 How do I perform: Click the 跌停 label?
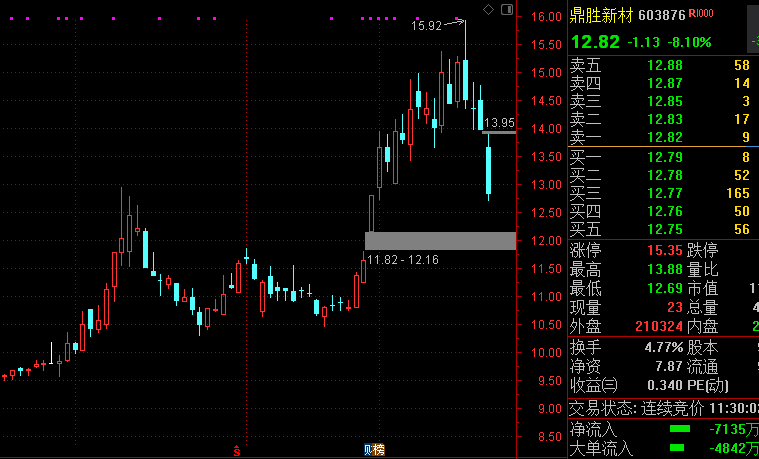tap(702, 251)
